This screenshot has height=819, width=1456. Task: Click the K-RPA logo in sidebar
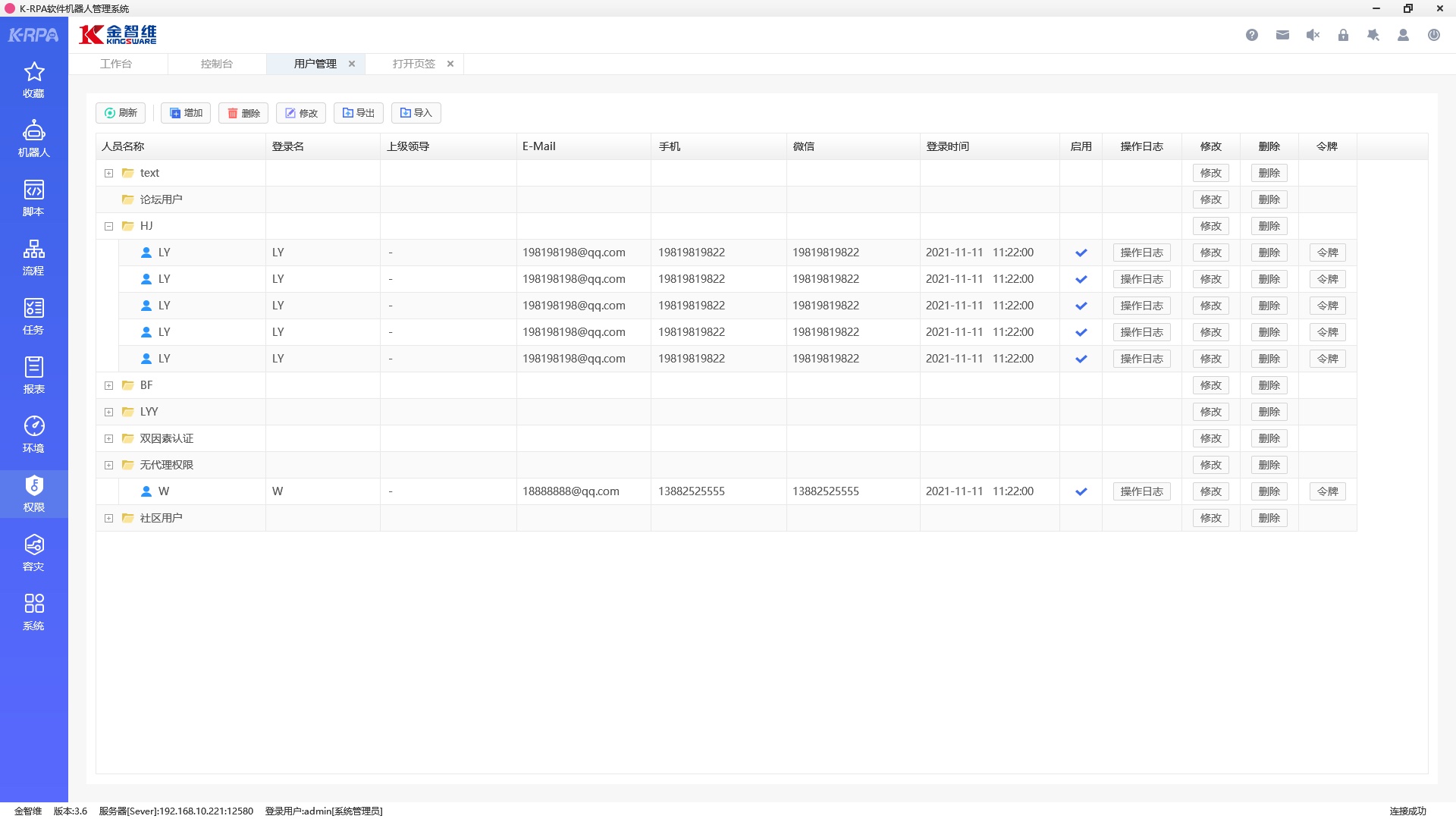[x=33, y=35]
